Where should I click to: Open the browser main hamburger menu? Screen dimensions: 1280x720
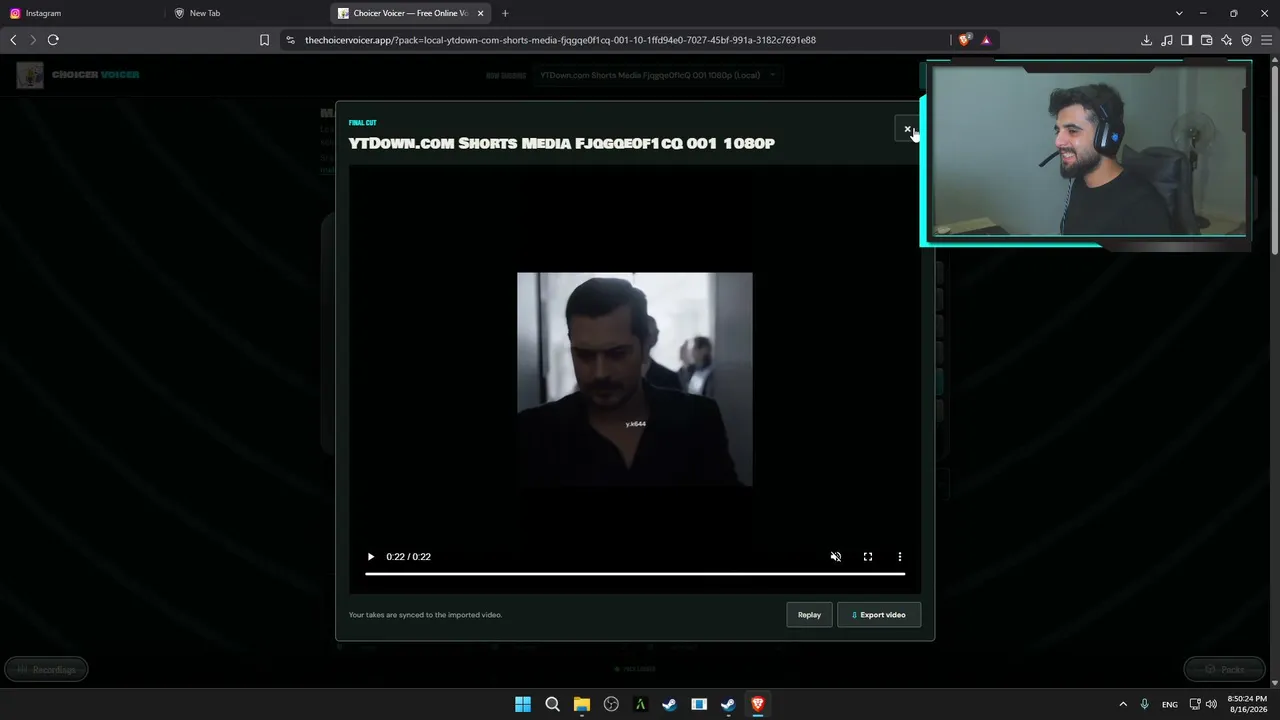pos(1267,40)
